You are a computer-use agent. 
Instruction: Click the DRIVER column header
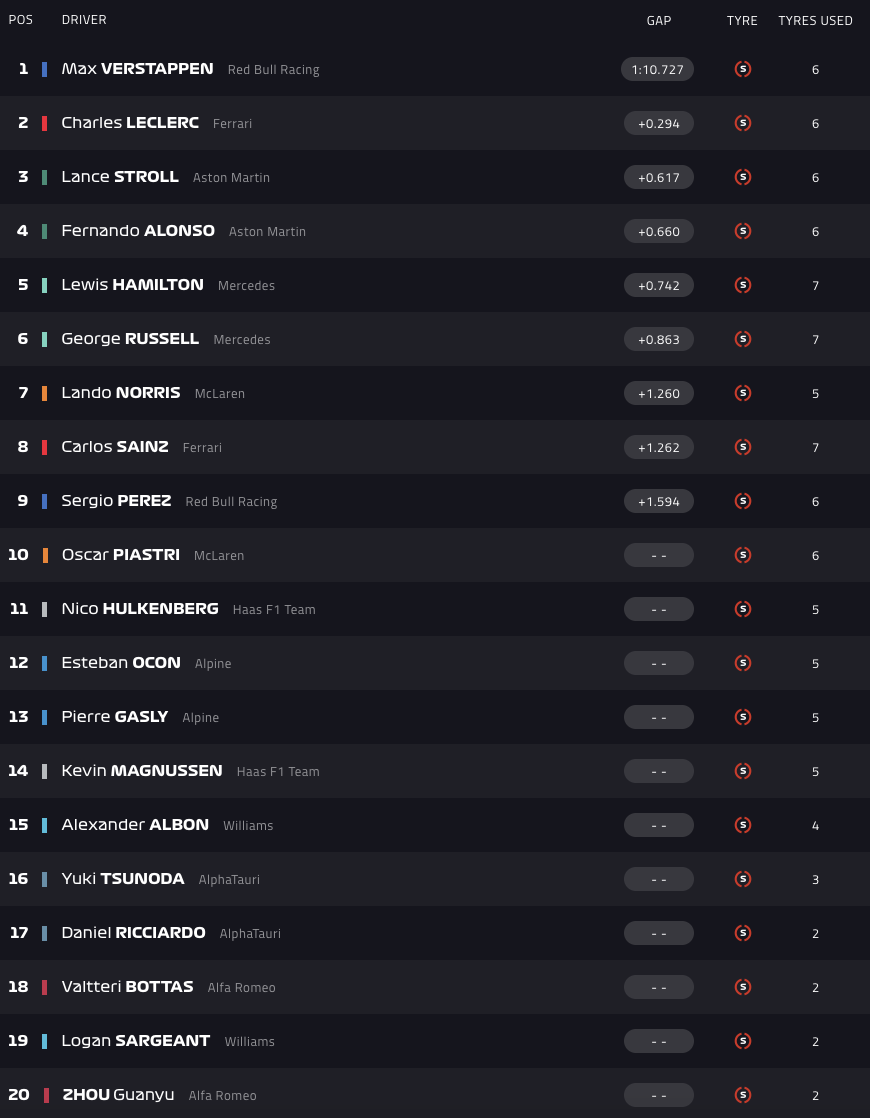[x=84, y=20]
